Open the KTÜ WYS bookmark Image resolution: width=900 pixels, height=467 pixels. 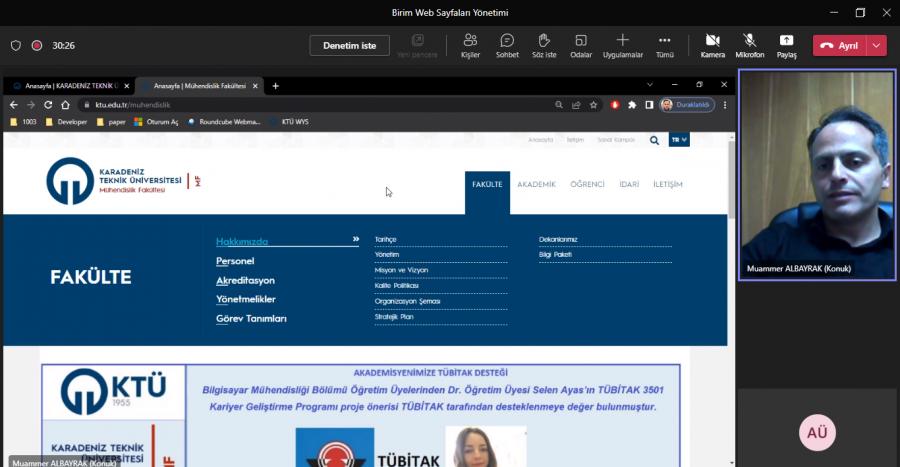[x=289, y=122]
